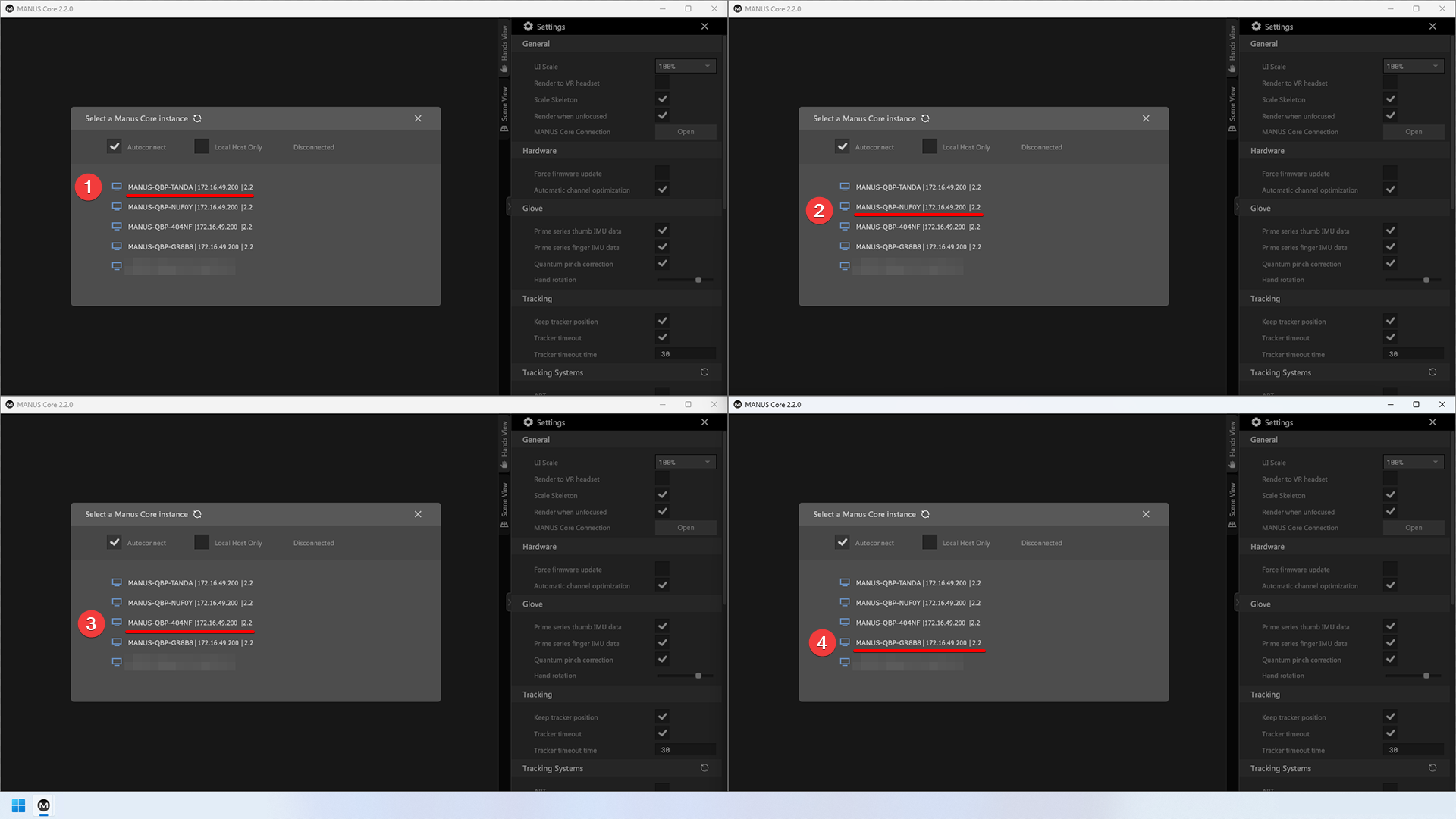Viewport: 1456px width, 819px height.
Task: Click MANUS Core Connection Open button, window 4
Action: [x=1414, y=528]
